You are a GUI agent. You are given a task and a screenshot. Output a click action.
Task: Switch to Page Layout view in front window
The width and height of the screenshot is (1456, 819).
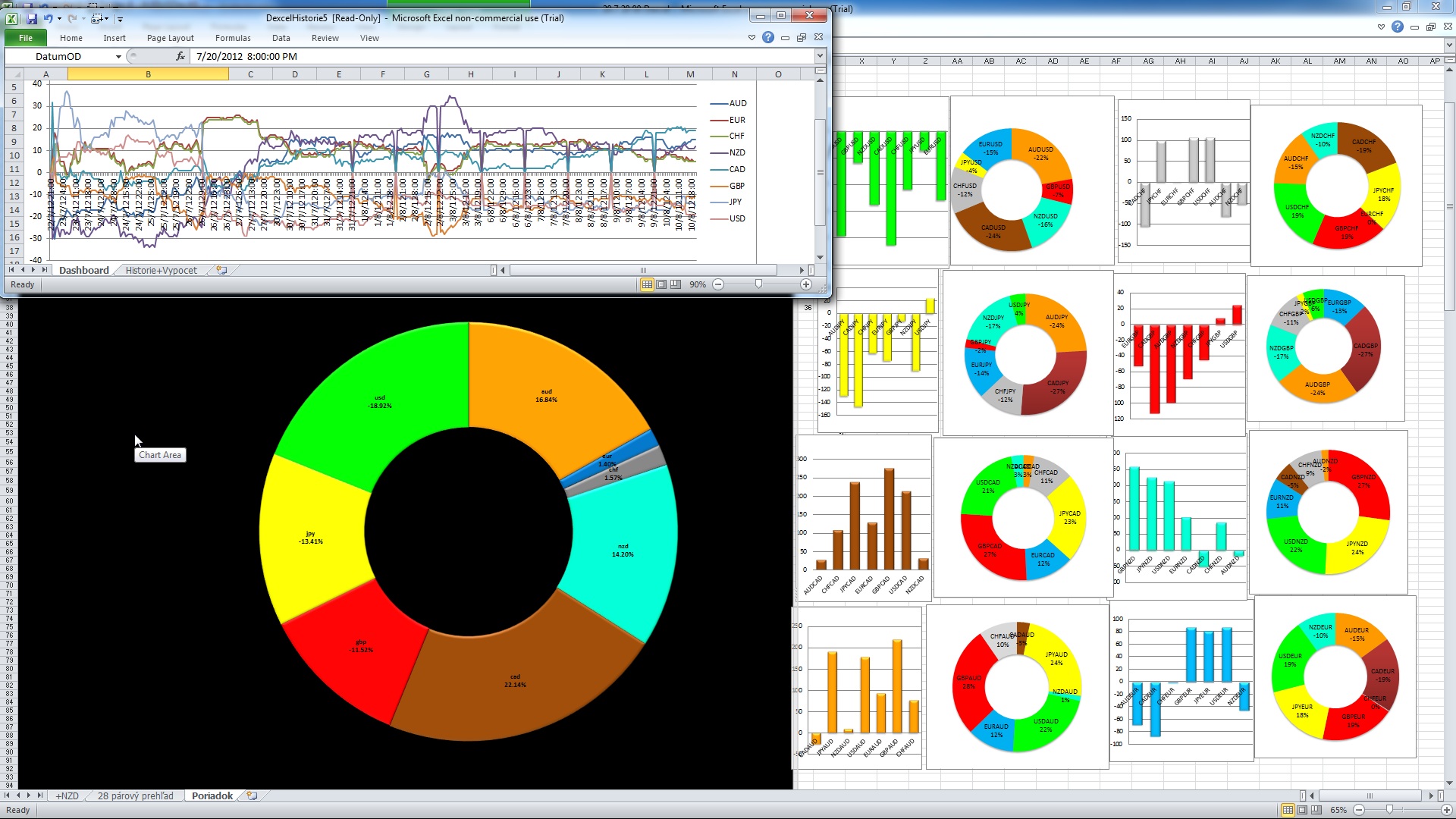(x=661, y=284)
